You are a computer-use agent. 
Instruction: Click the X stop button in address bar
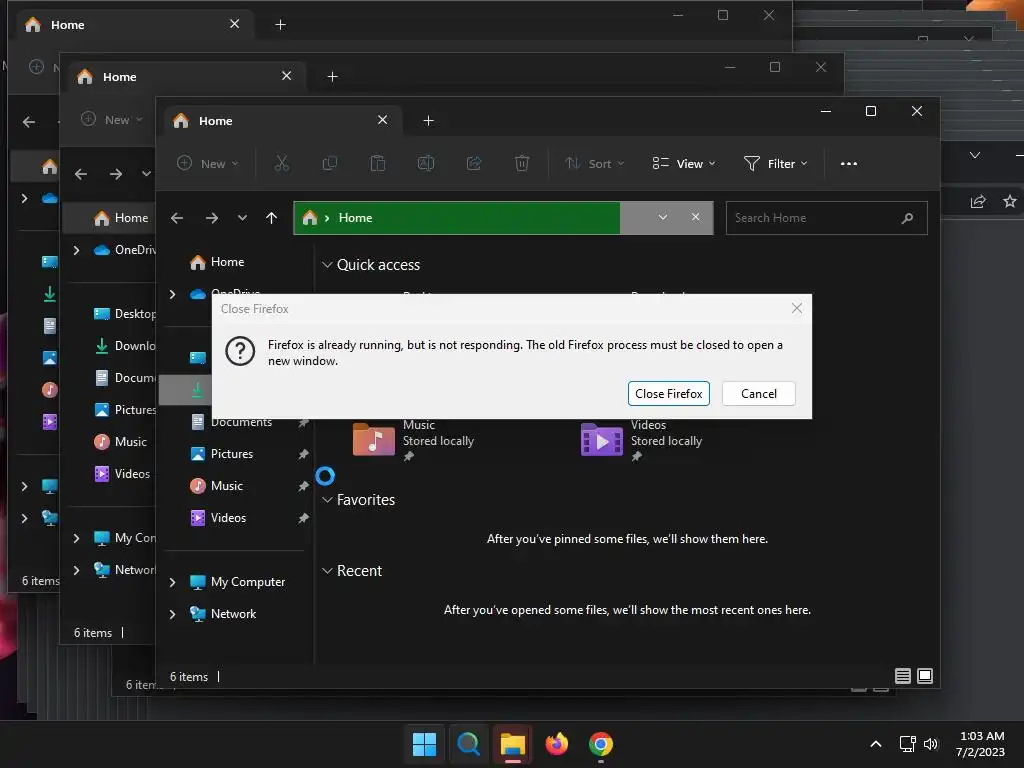[x=696, y=217]
